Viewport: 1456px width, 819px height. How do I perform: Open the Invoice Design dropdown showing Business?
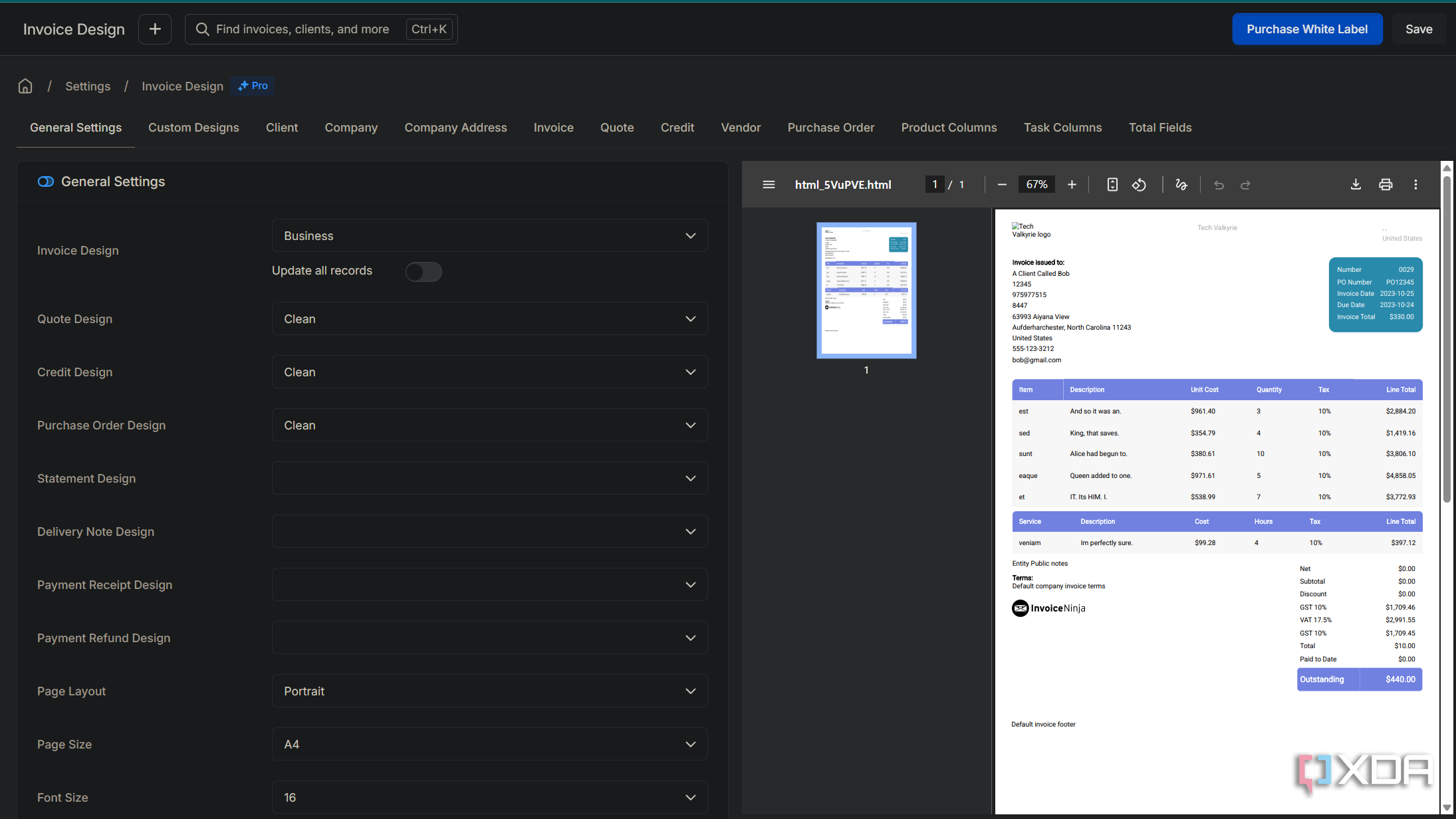point(489,236)
